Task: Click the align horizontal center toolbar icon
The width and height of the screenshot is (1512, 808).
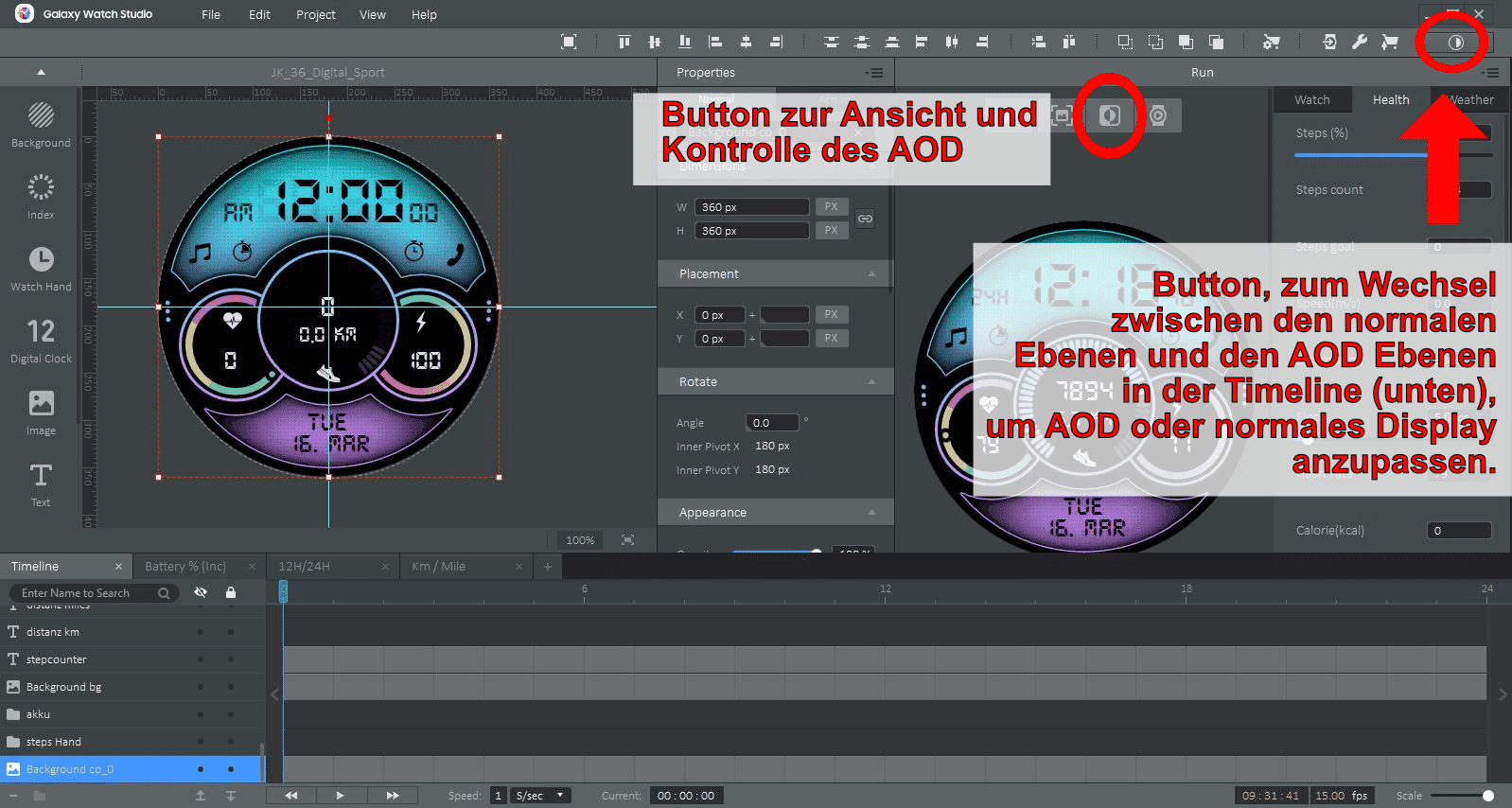Action: coord(746,42)
